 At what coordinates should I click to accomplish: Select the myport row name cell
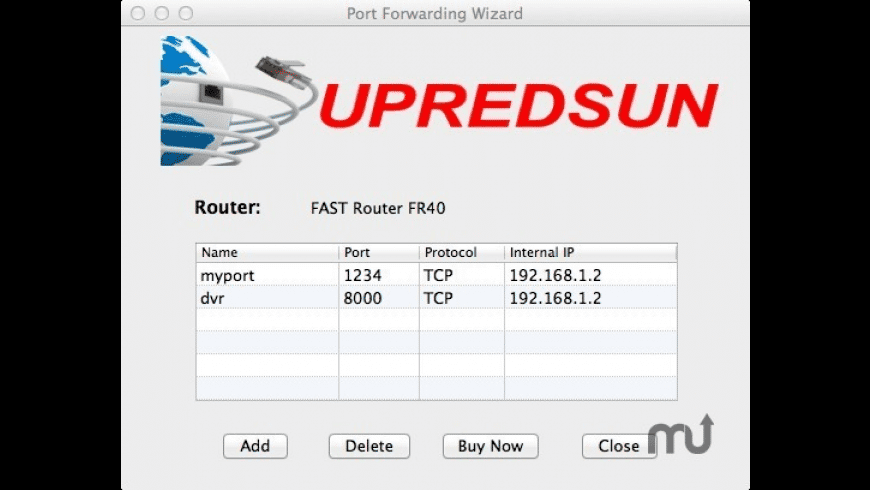[x=267, y=275]
